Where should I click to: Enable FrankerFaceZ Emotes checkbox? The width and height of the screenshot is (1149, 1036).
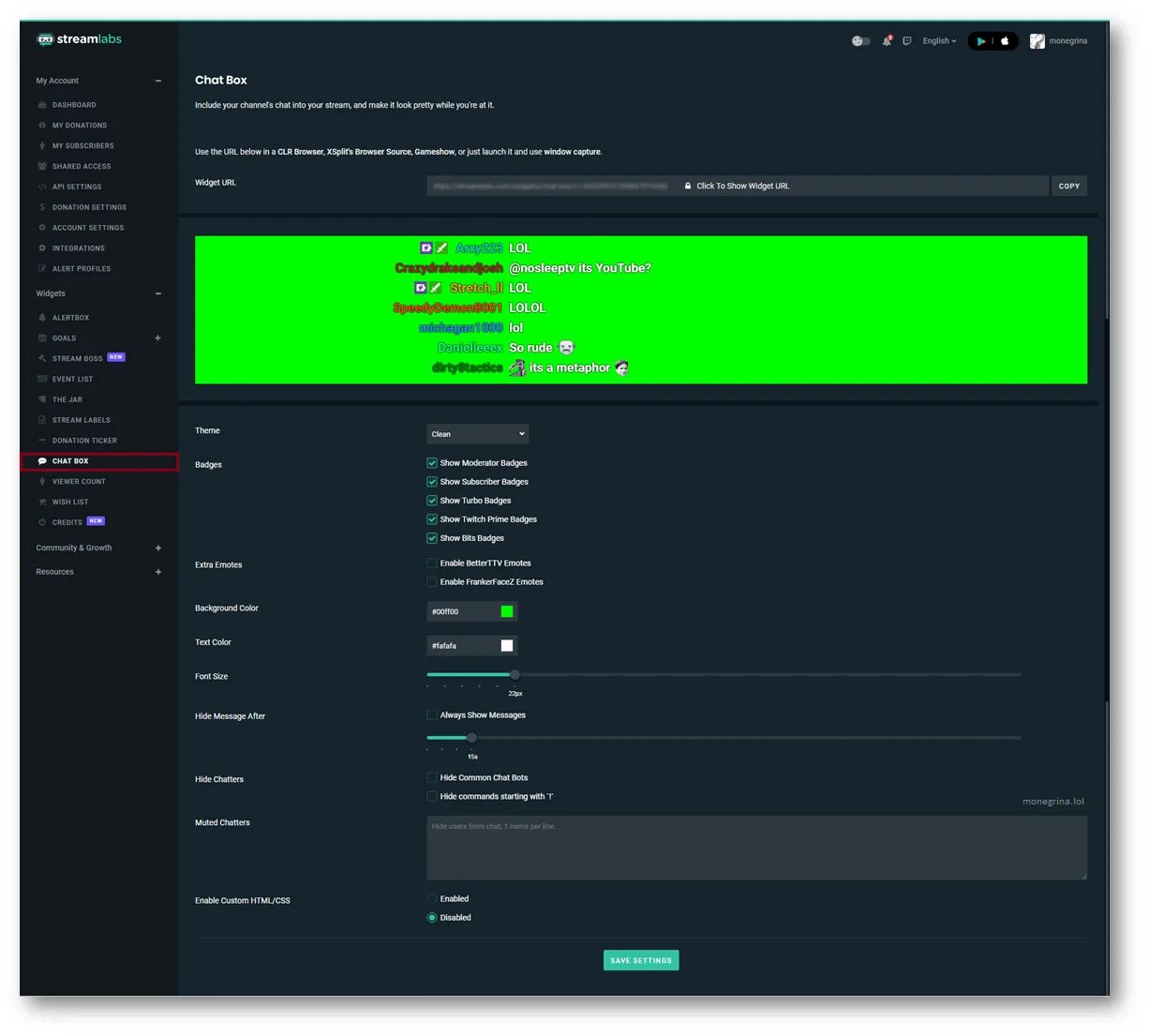[x=432, y=582]
